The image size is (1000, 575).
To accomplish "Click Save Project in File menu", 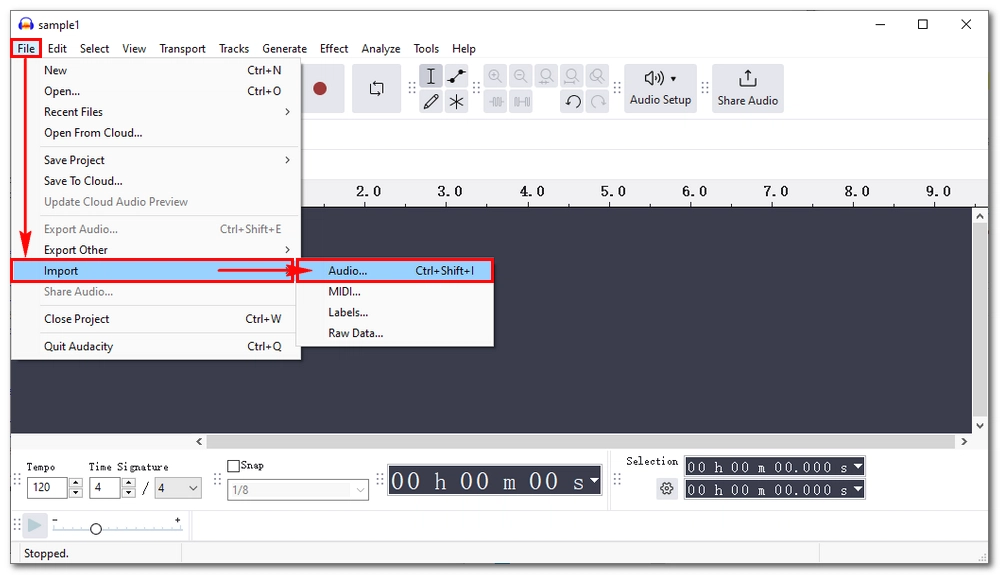I will 74,160.
